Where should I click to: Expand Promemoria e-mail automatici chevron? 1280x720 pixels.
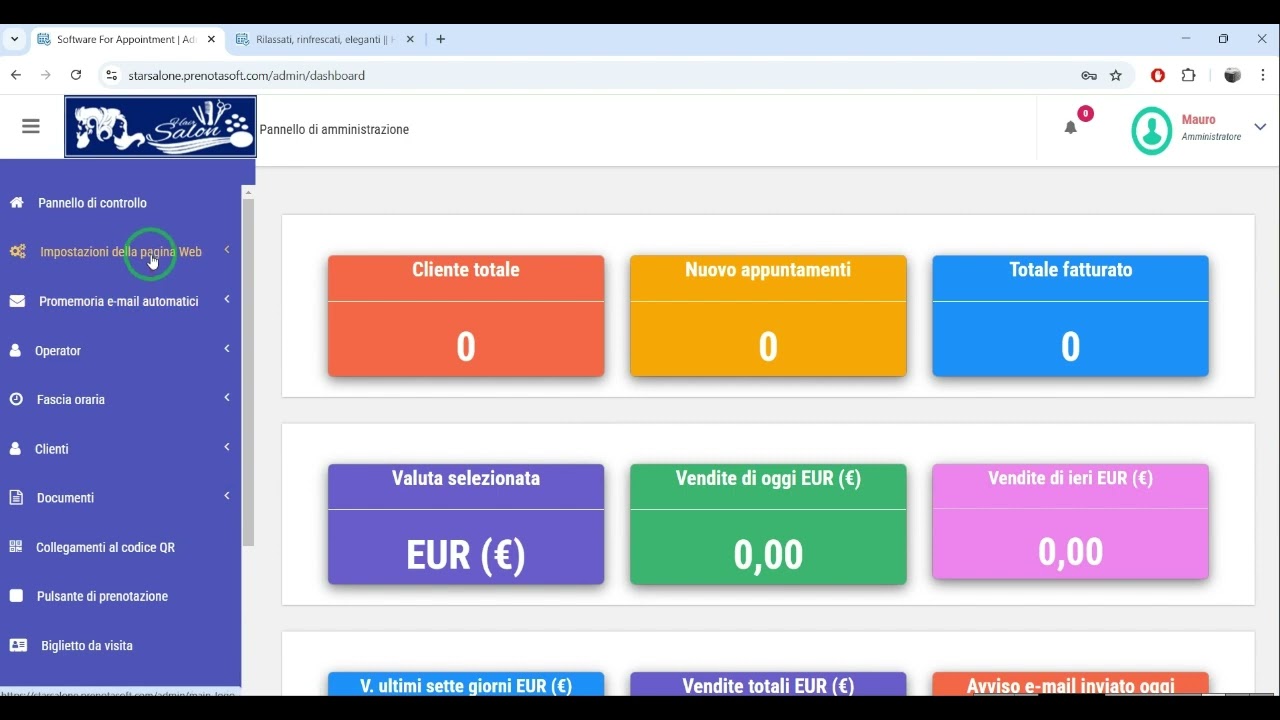click(227, 299)
